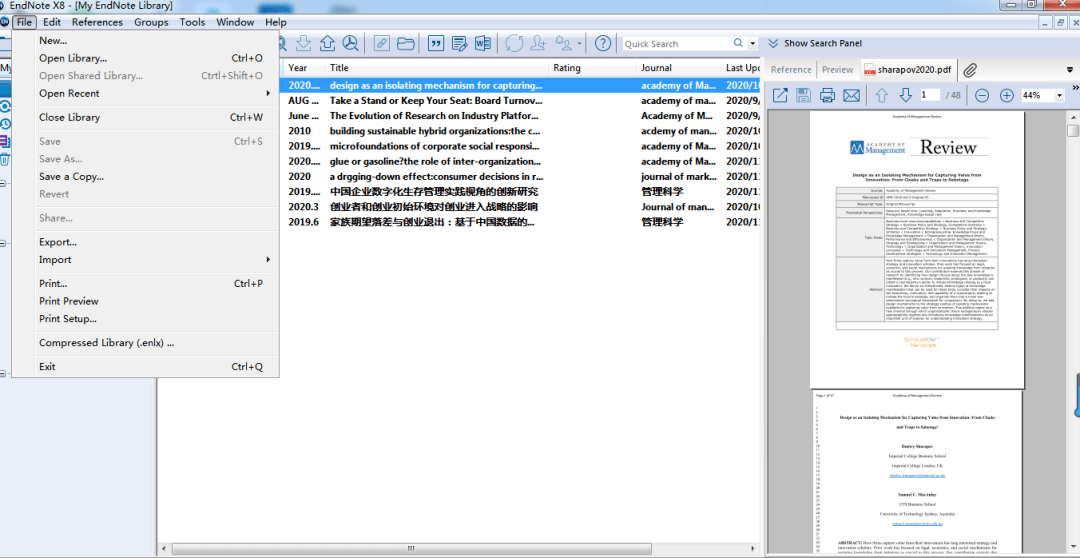Open the References menu
The height and width of the screenshot is (558, 1080).
click(97, 22)
